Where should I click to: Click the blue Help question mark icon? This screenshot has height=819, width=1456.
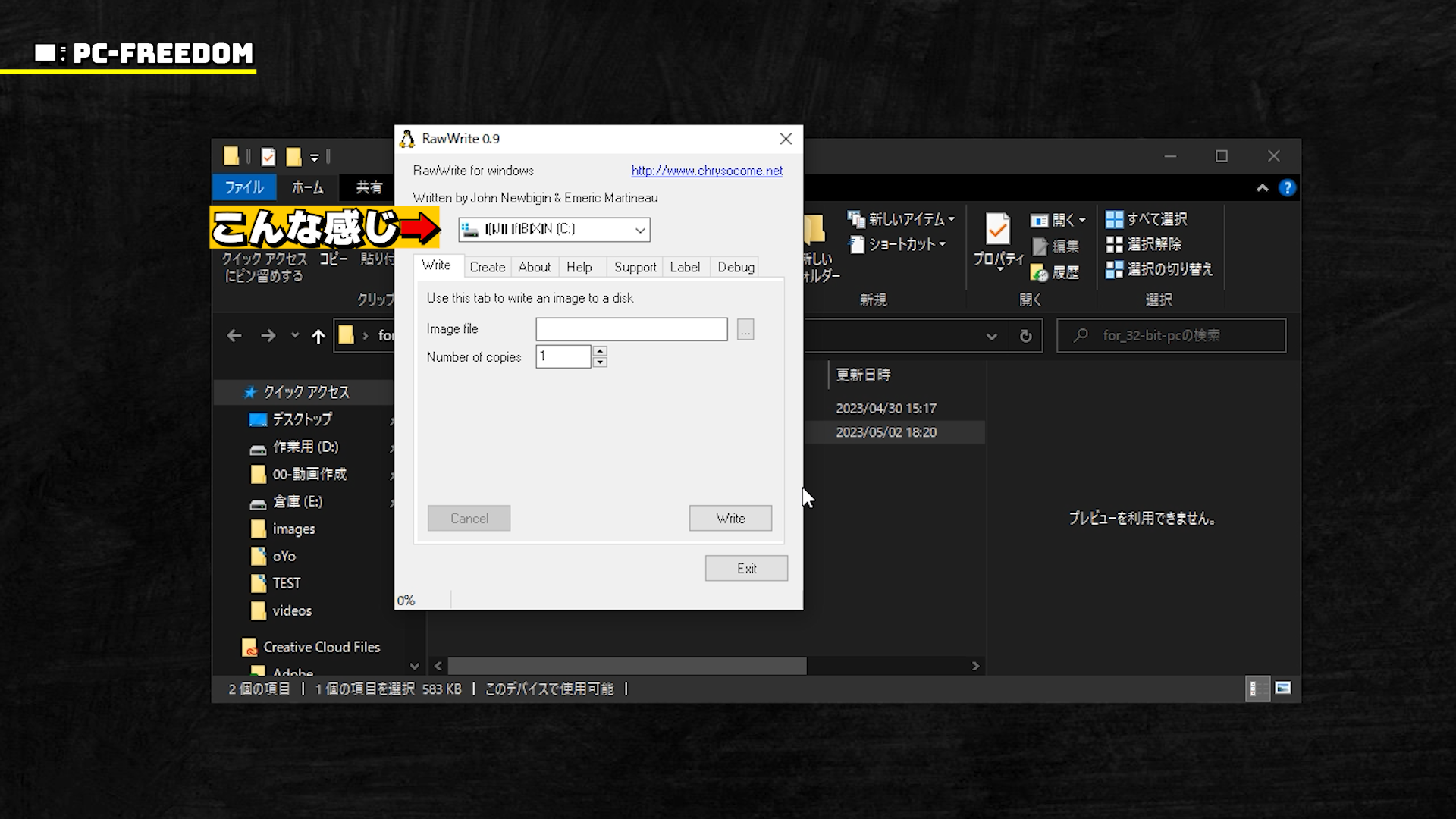1287,188
